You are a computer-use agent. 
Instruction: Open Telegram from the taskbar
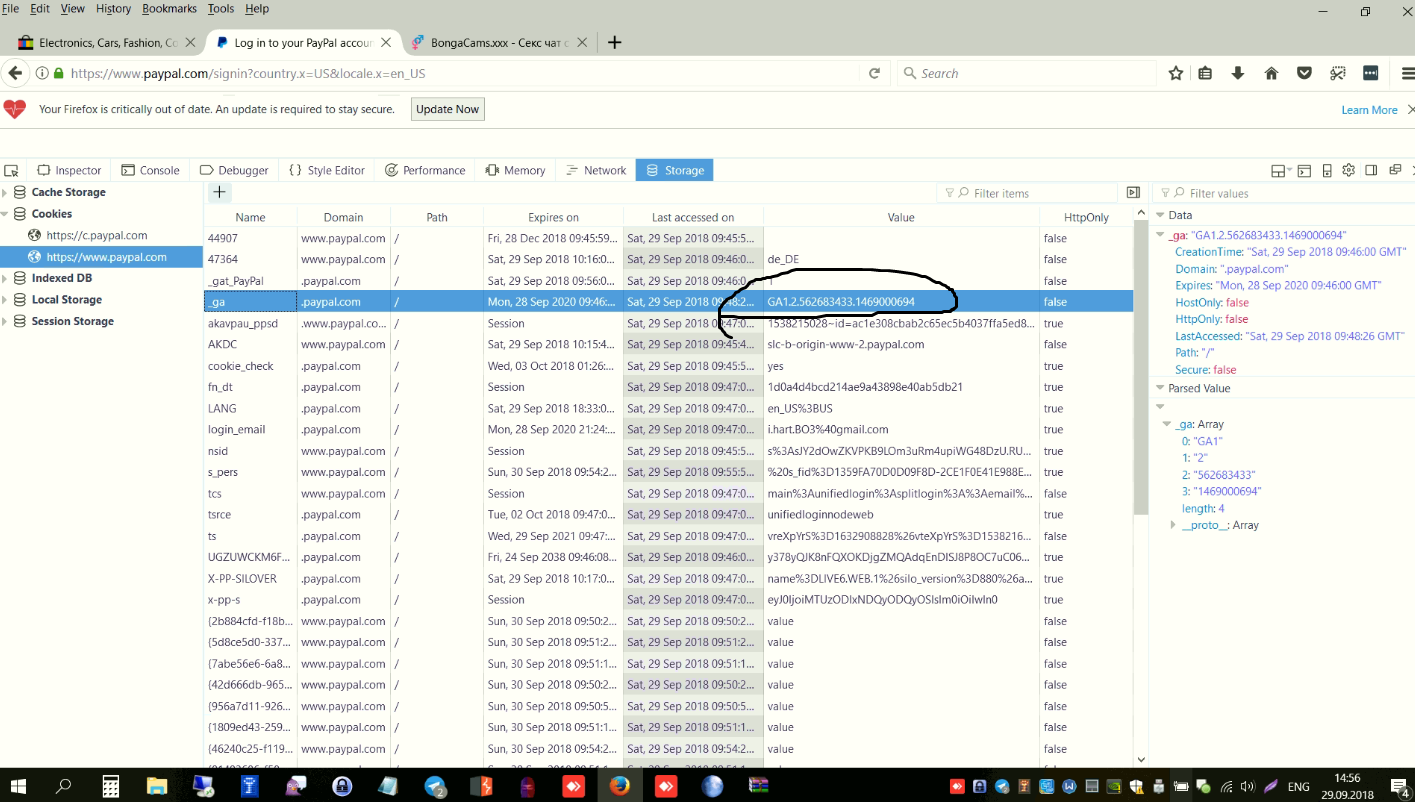tap(435, 786)
